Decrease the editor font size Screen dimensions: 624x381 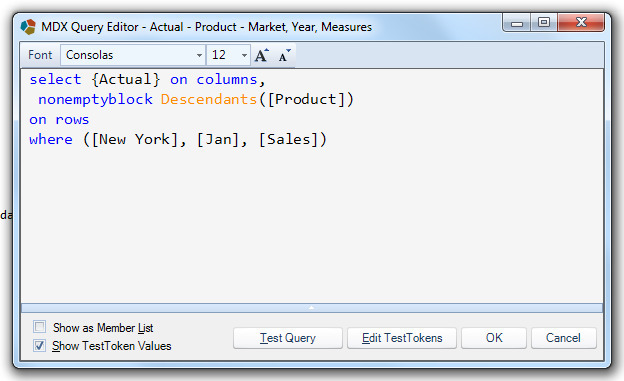[284, 55]
